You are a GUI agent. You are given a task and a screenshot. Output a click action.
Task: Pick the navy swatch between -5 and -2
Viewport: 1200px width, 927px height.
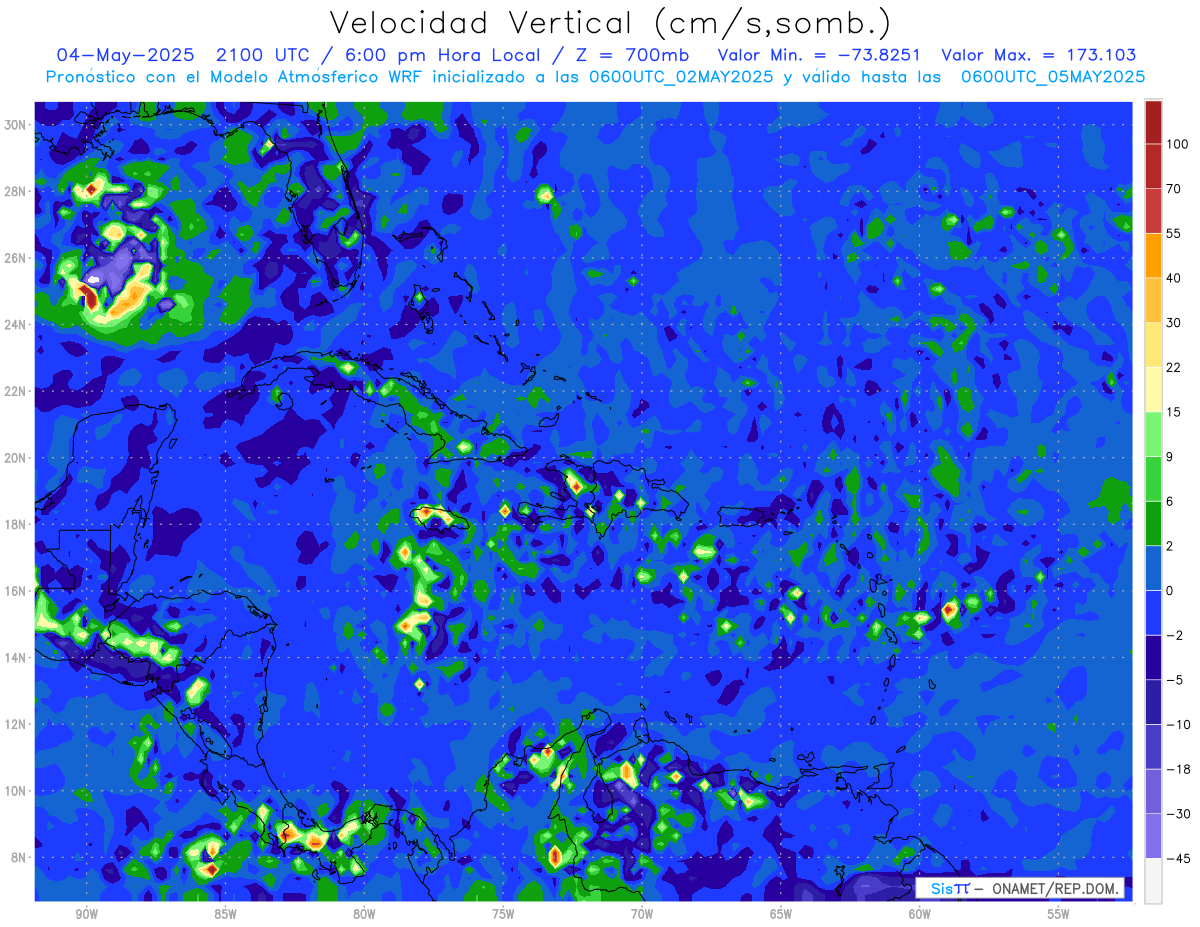coord(1154,658)
